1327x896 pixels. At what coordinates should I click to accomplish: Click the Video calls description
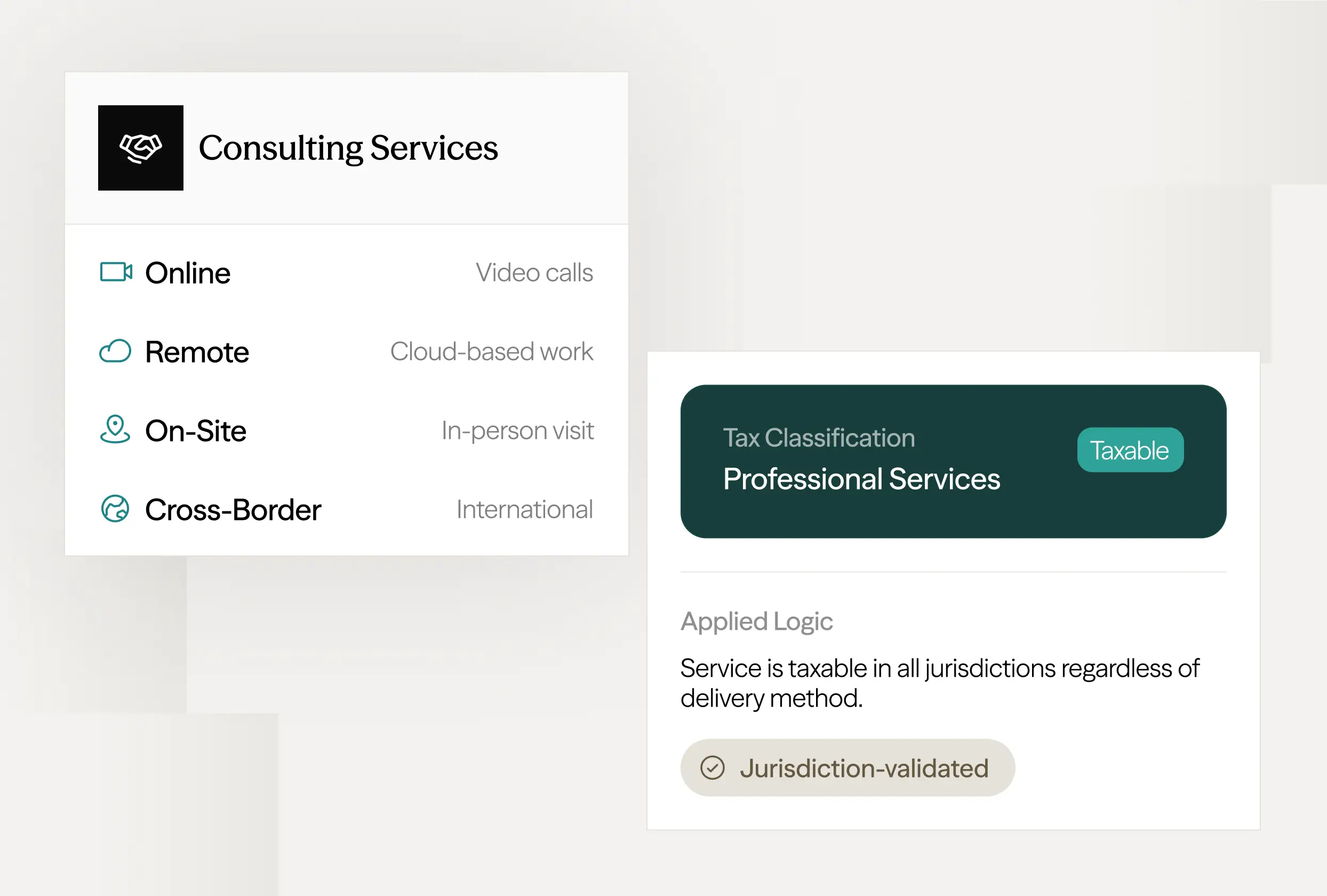coord(534,273)
